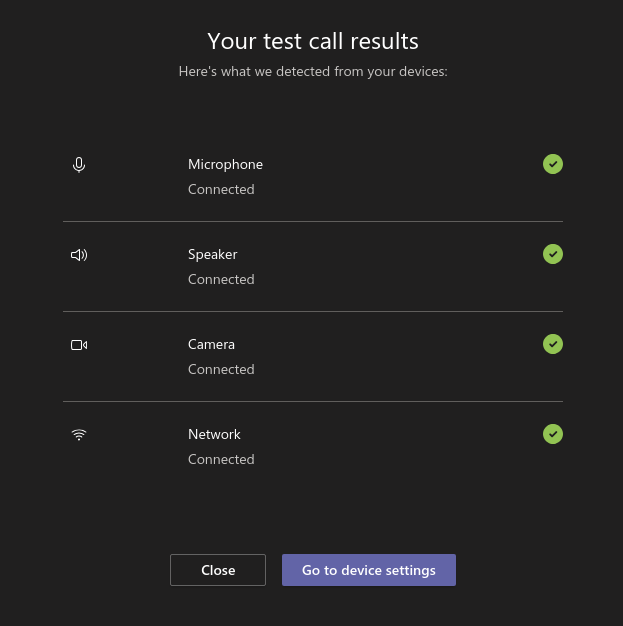Click the 'Your test call results' heading
623x626 pixels.
coord(313,41)
